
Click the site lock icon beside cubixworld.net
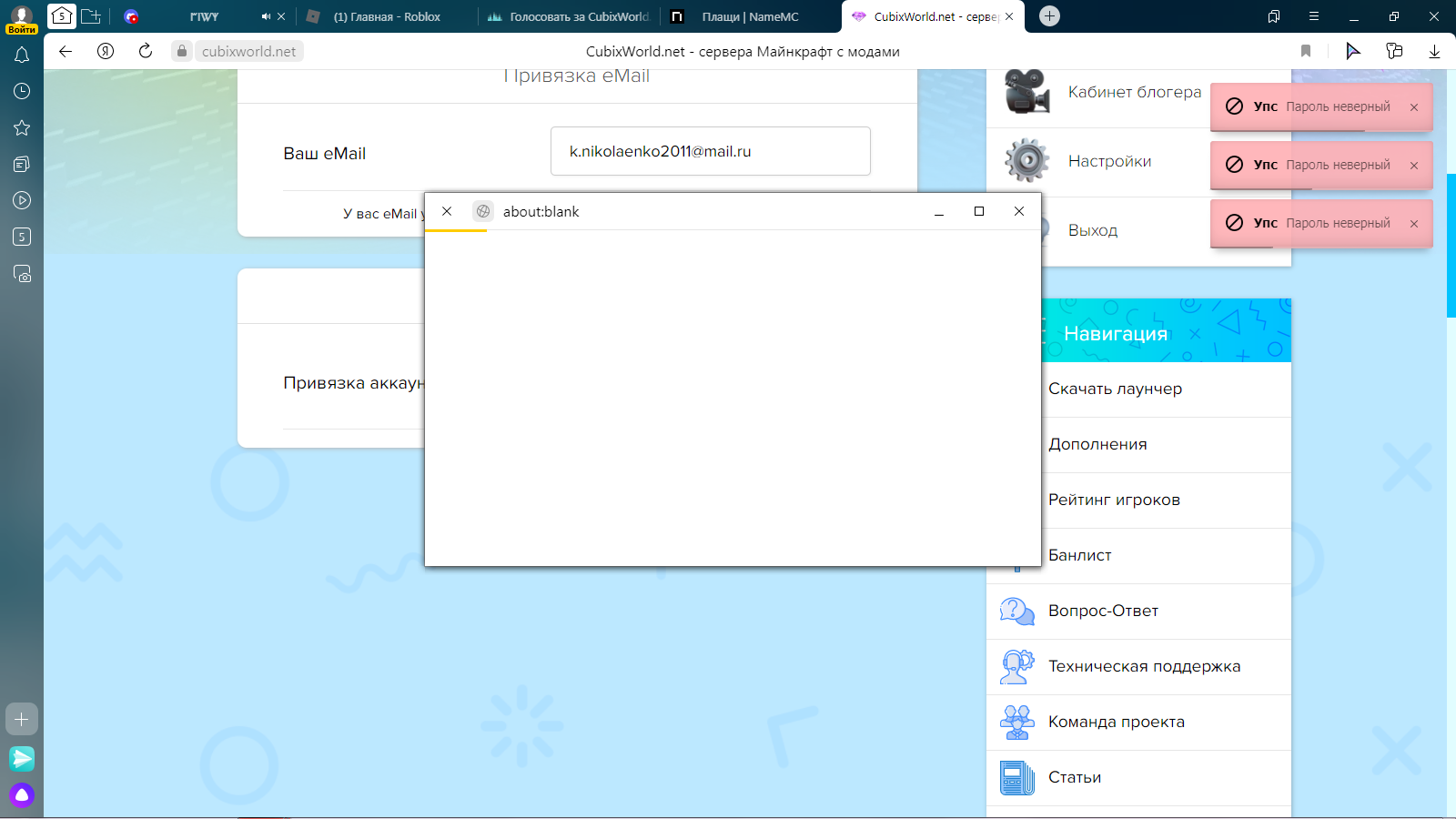pyautogui.click(x=182, y=52)
